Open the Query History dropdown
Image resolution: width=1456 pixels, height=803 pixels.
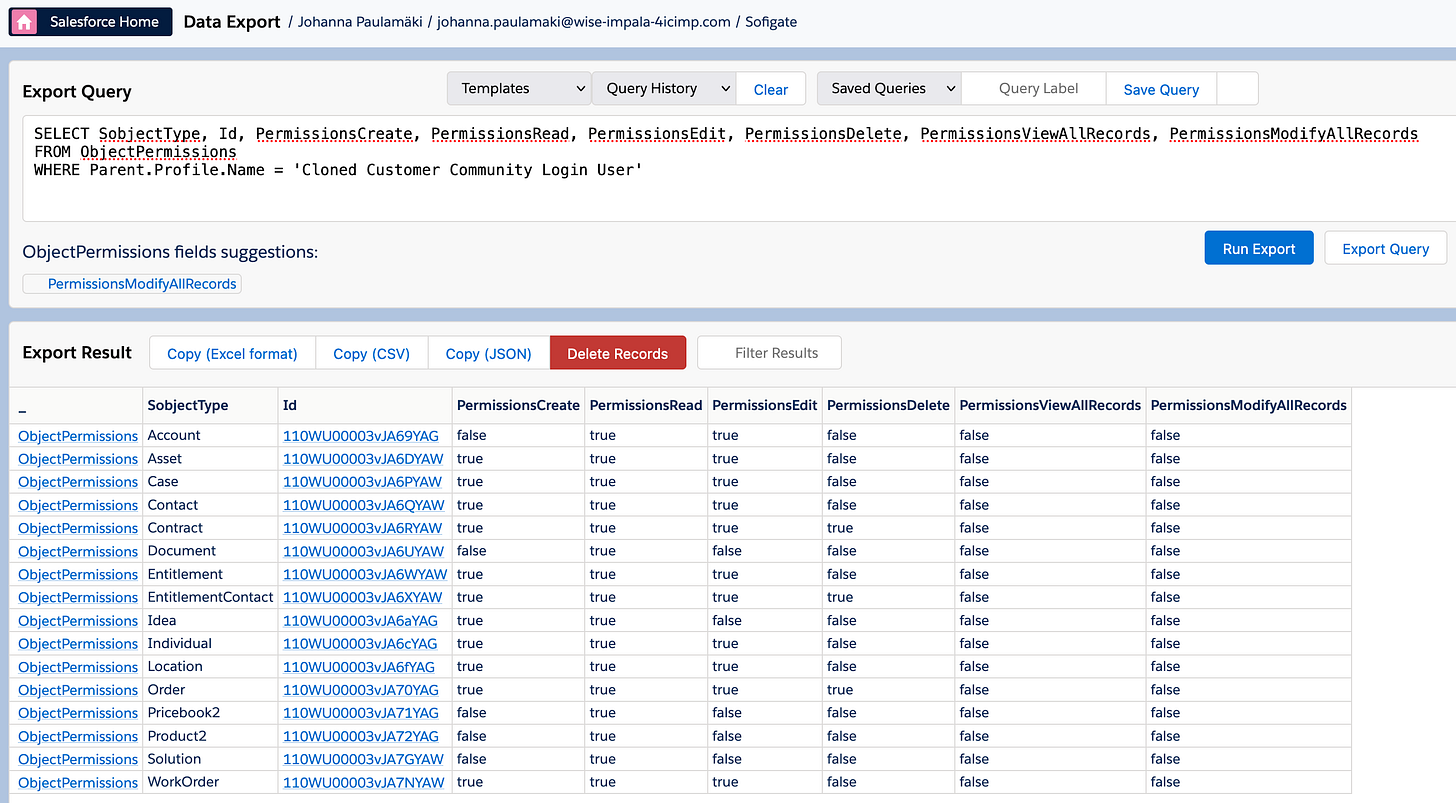pyautogui.click(x=664, y=88)
